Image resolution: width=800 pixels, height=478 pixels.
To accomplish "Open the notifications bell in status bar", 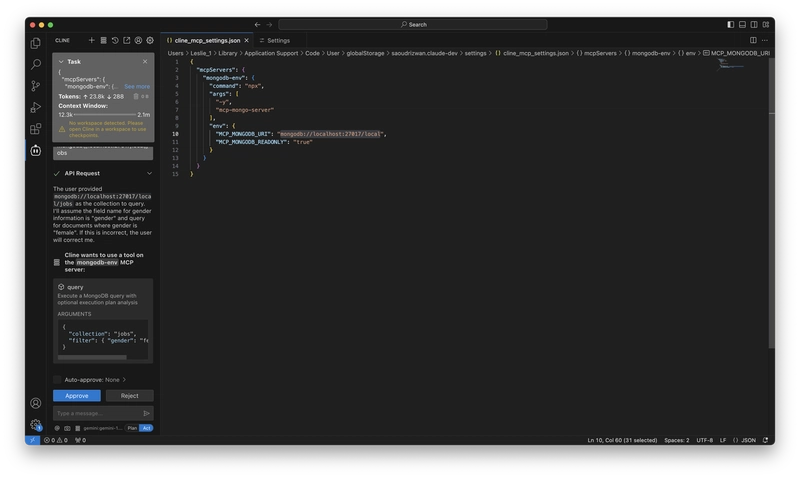I will [x=765, y=440].
